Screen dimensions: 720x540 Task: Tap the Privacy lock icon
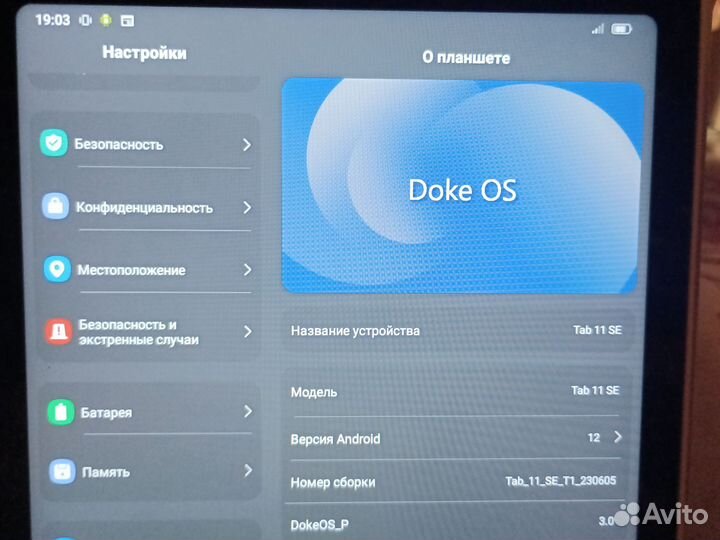[x=56, y=206]
